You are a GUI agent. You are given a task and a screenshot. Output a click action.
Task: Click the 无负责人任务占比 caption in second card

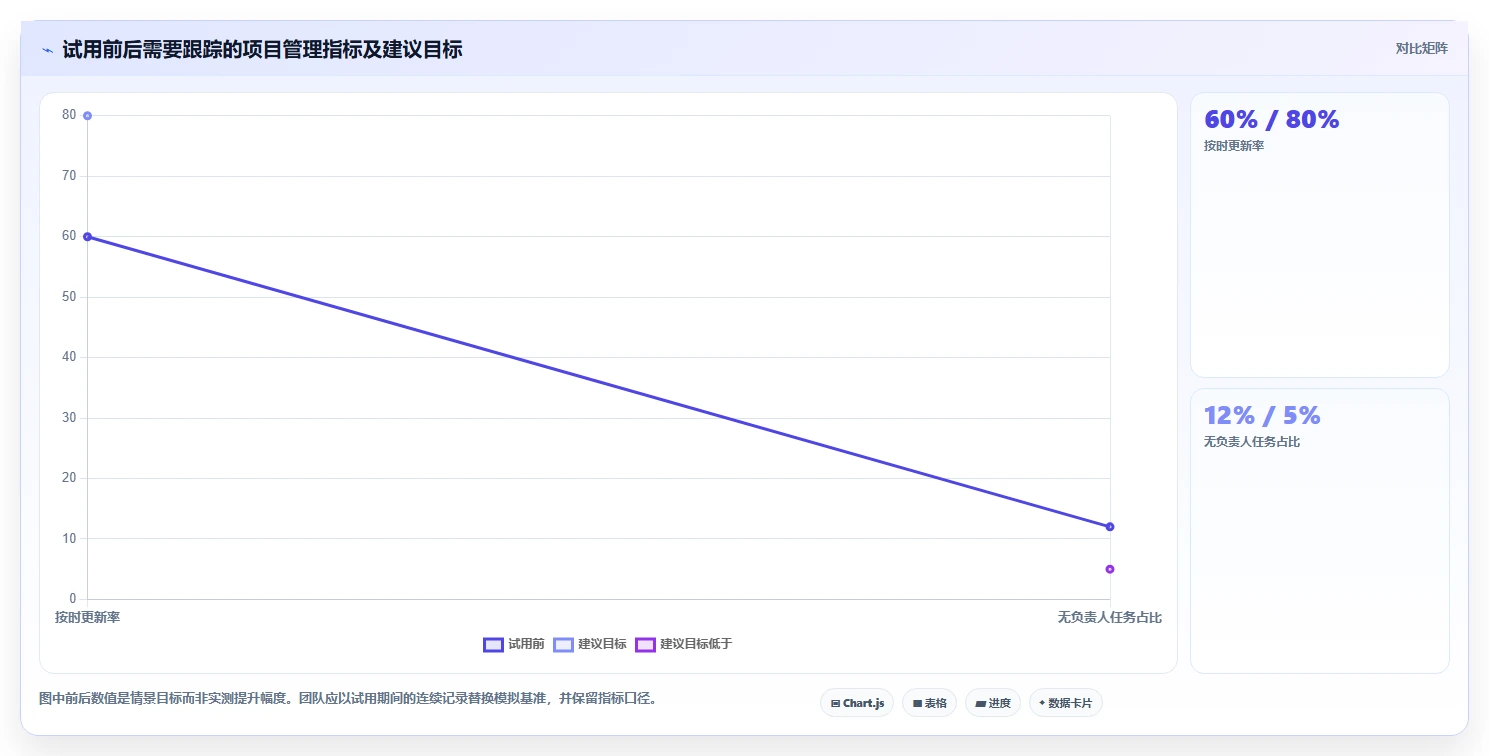coord(1252,442)
